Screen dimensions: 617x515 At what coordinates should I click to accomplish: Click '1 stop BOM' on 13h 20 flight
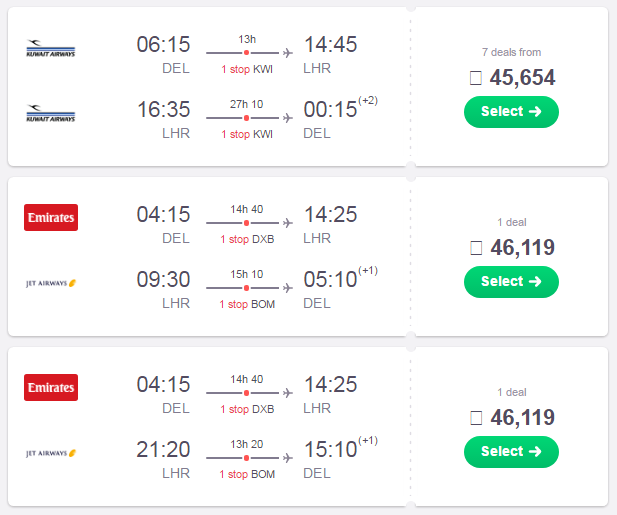click(x=247, y=474)
